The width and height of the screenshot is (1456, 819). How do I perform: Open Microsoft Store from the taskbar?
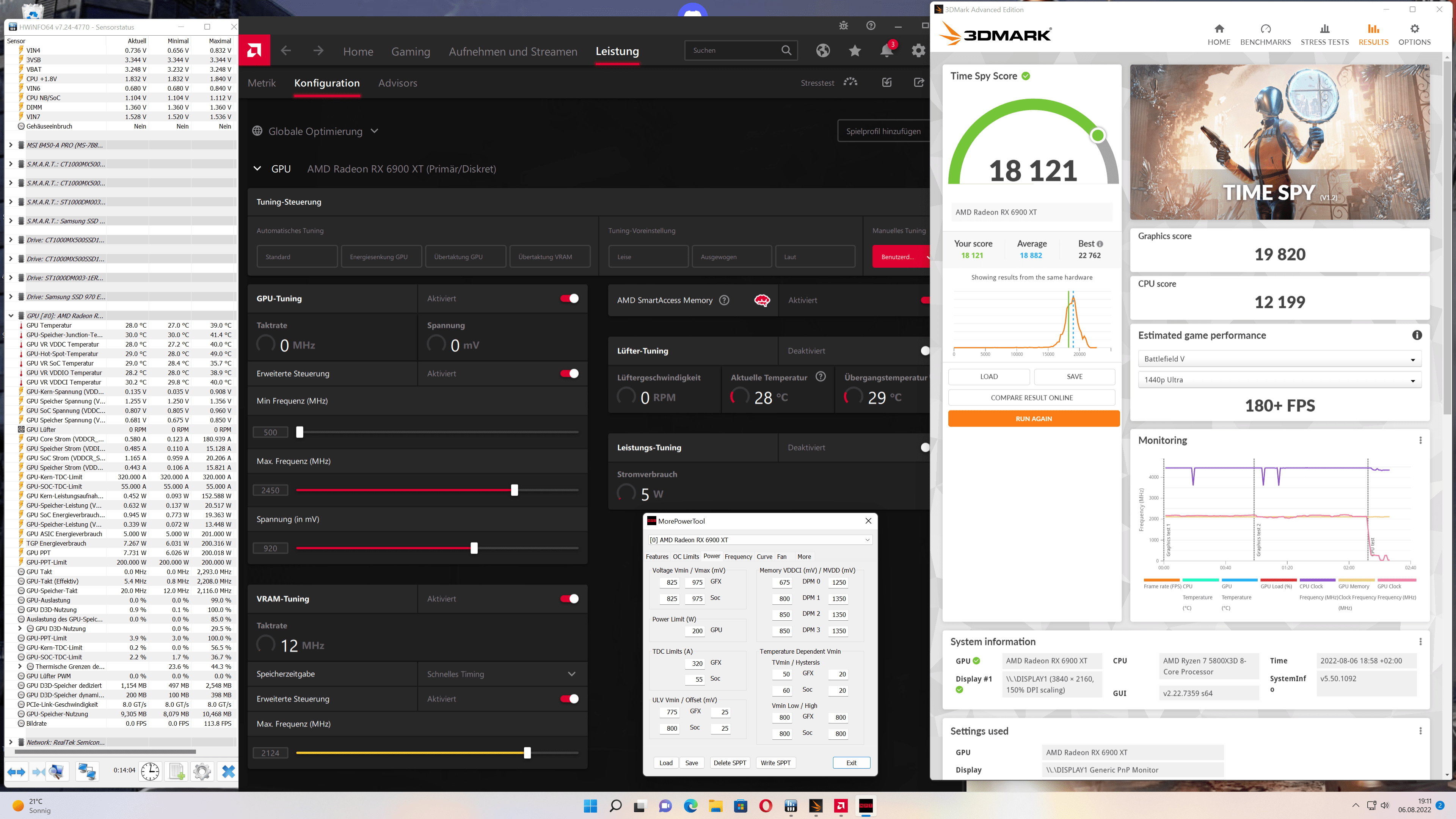741,806
